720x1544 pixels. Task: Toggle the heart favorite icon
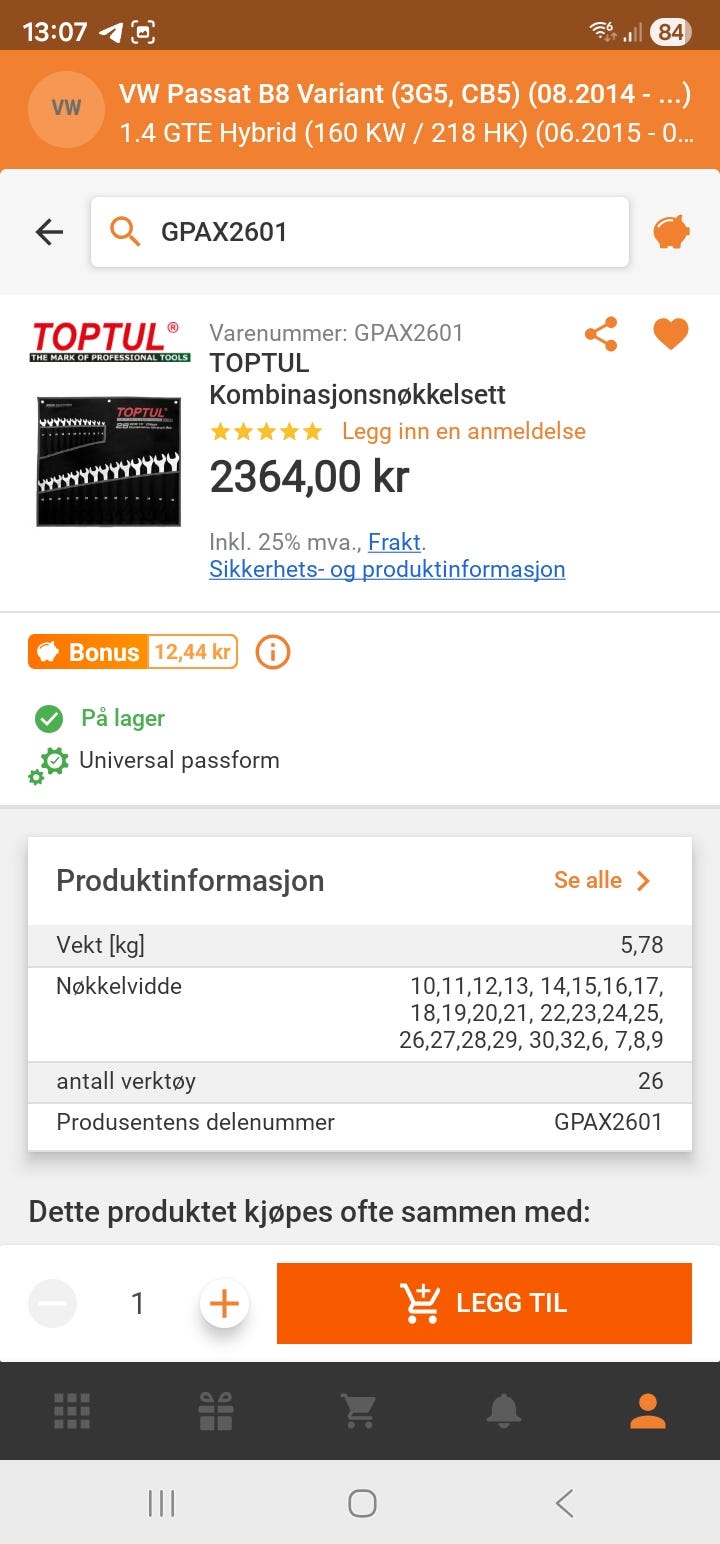coord(671,334)
